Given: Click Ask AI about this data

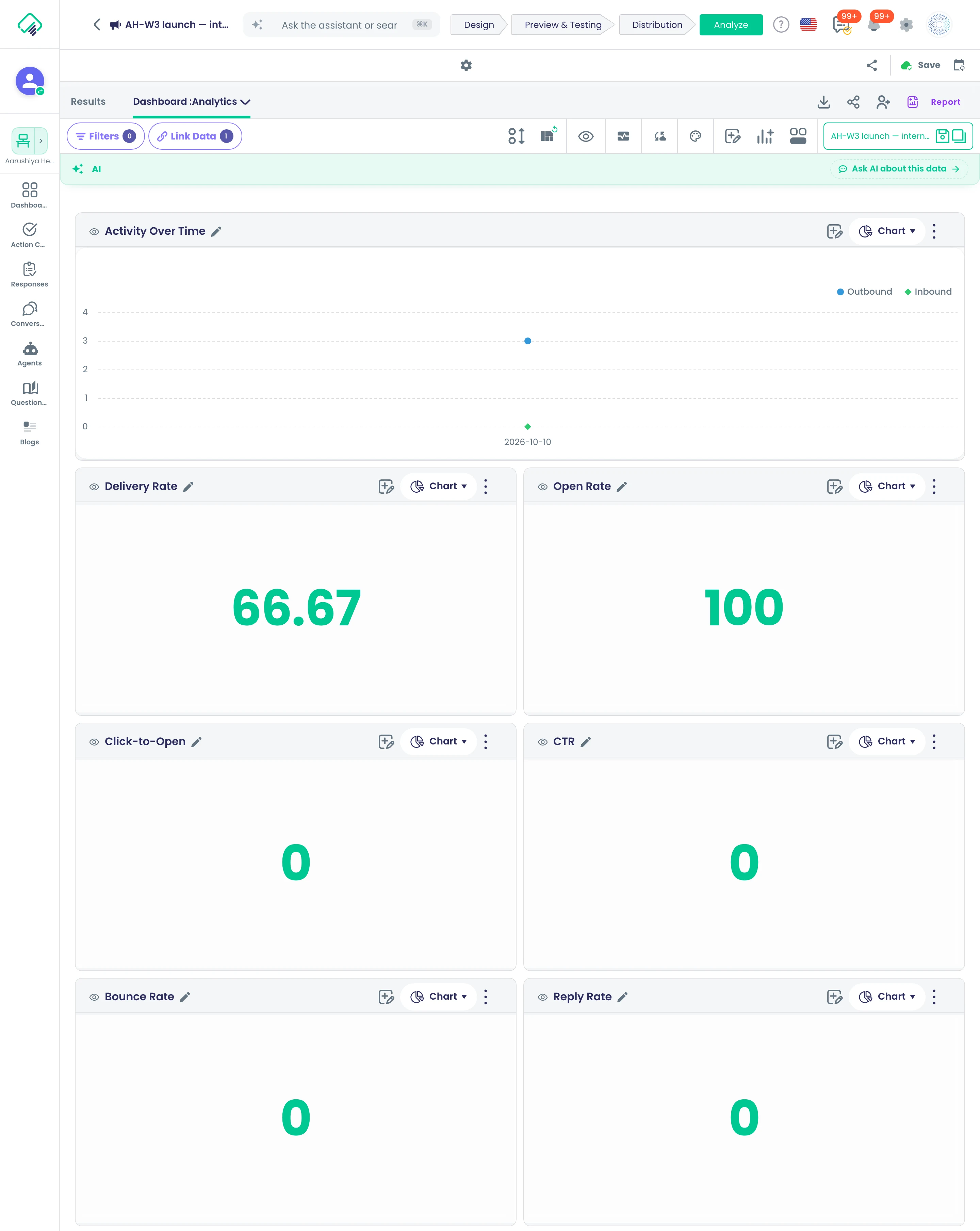Looking at the screenshot, I should (899, 169).
